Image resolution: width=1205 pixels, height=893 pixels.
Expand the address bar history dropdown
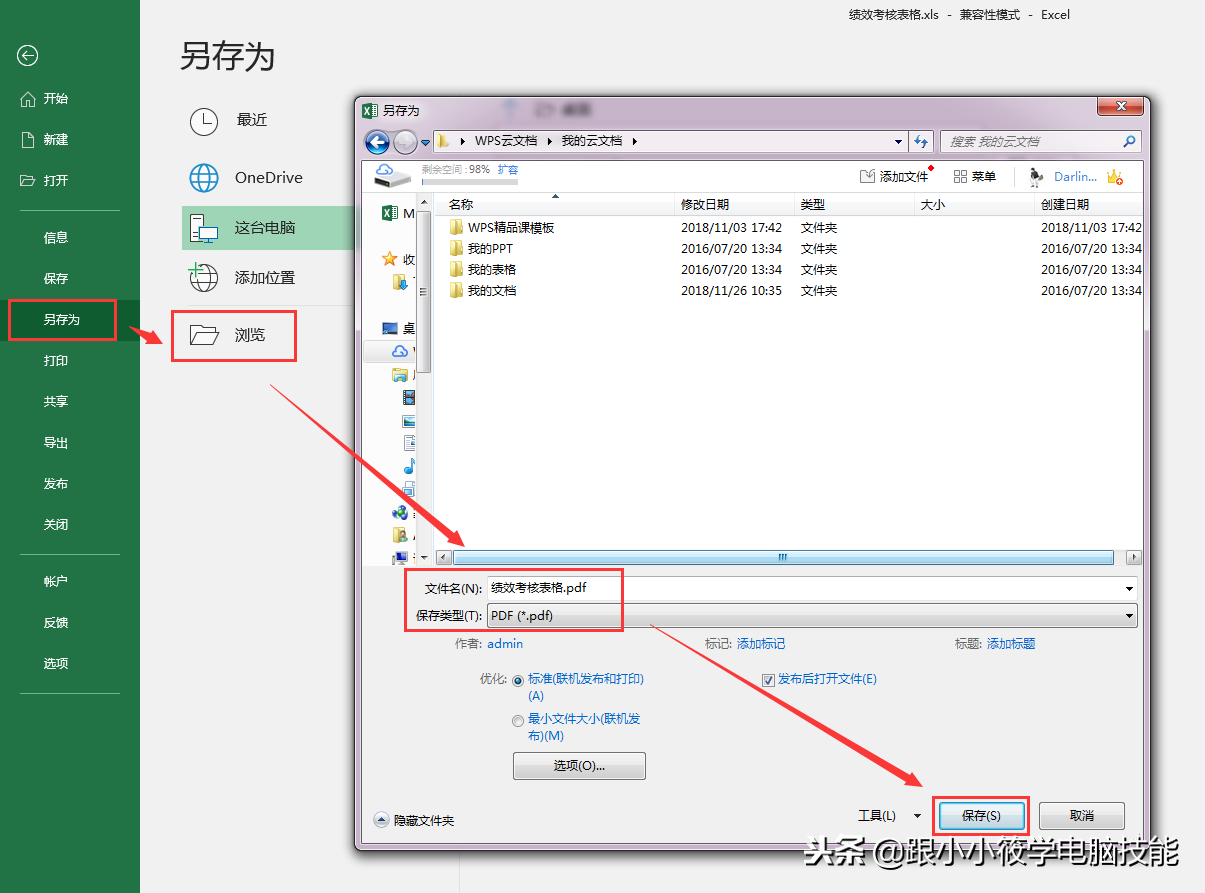pyautogui.click(x=898, y=141)
